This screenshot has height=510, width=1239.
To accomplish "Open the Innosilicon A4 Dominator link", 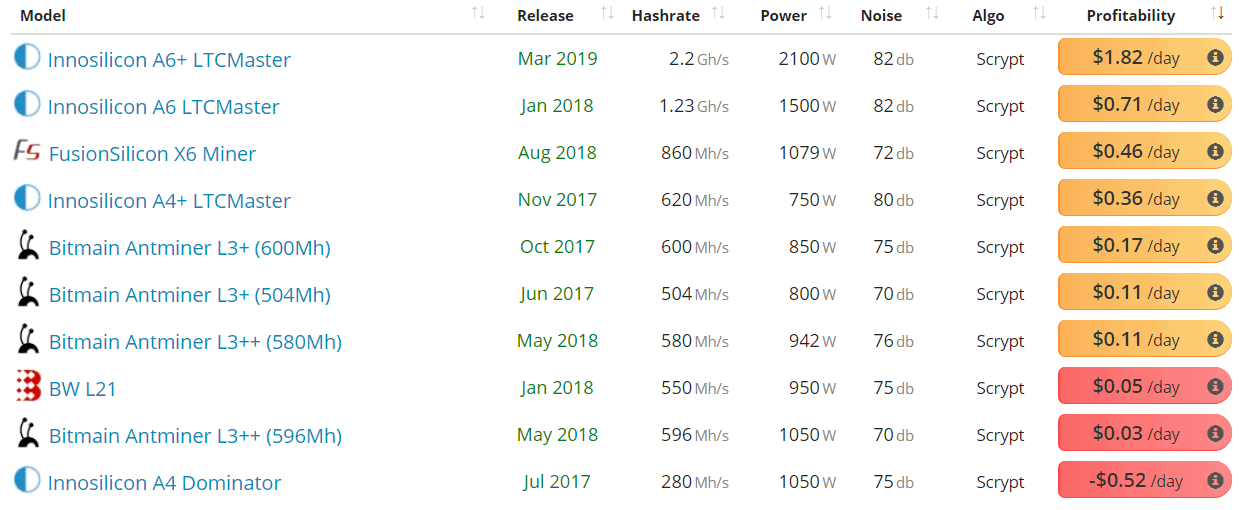I will [164, 482].
